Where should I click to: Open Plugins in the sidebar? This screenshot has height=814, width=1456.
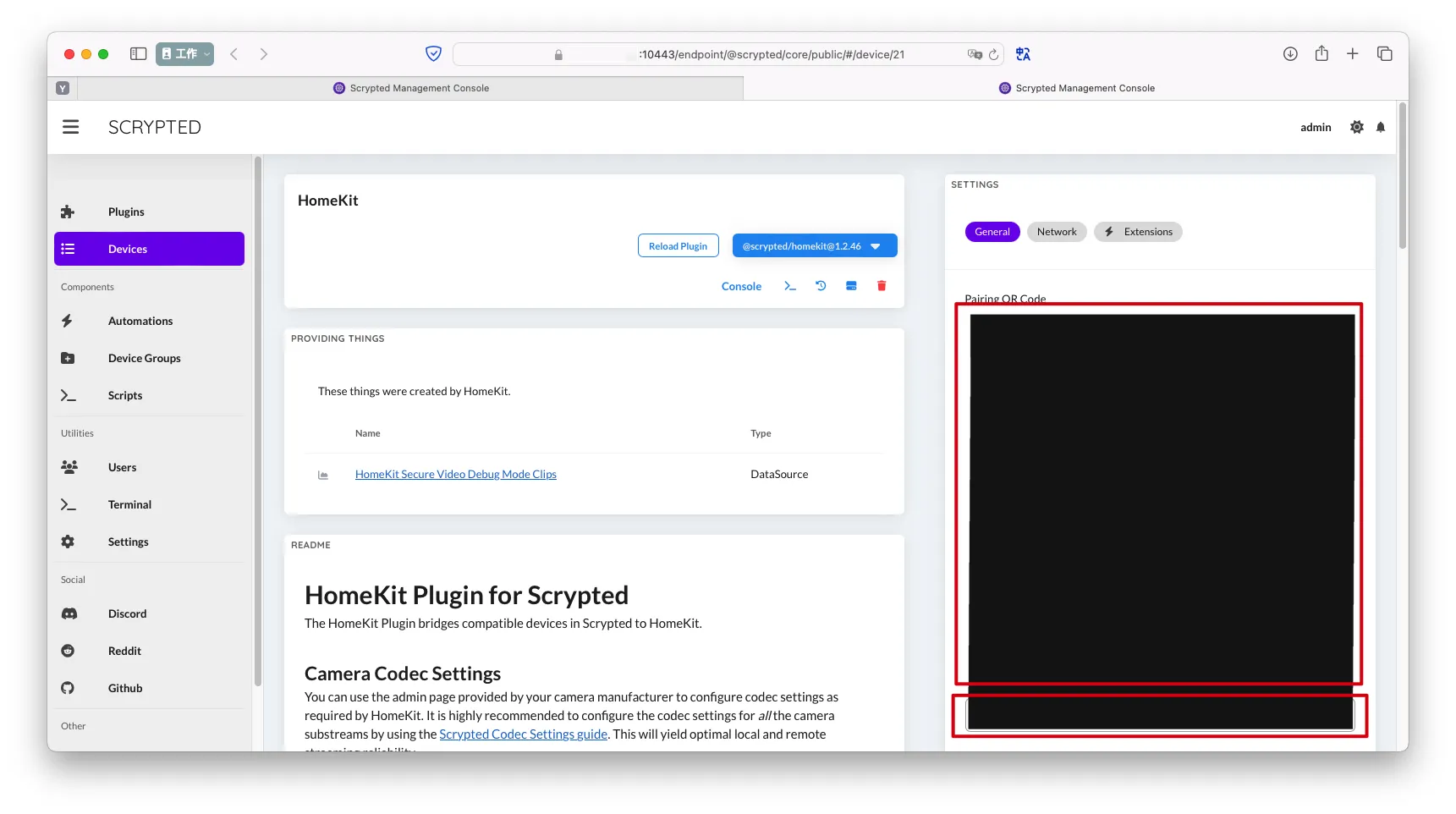149,212
